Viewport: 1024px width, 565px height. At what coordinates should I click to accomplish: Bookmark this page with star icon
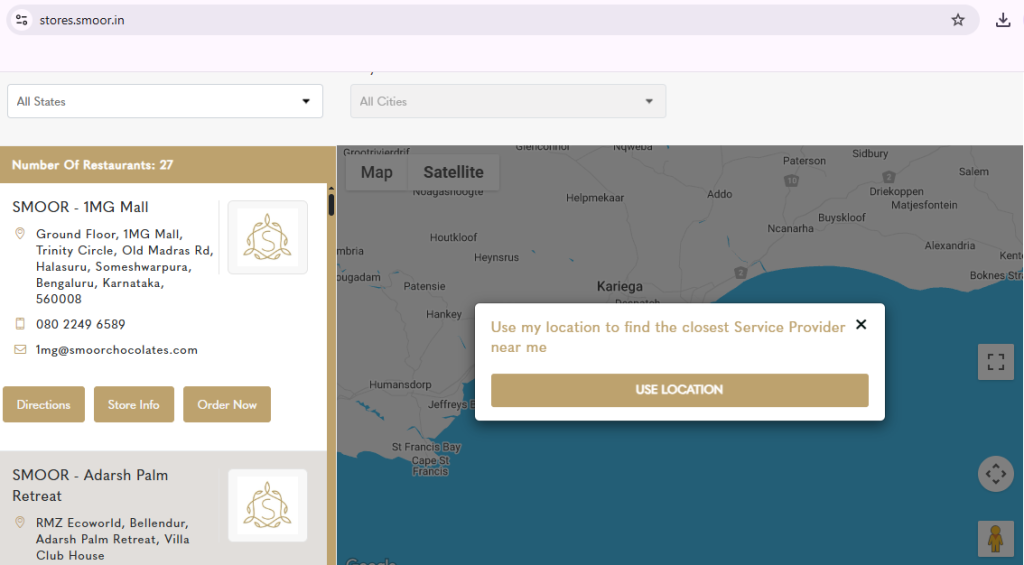click(x=957, y=20)
